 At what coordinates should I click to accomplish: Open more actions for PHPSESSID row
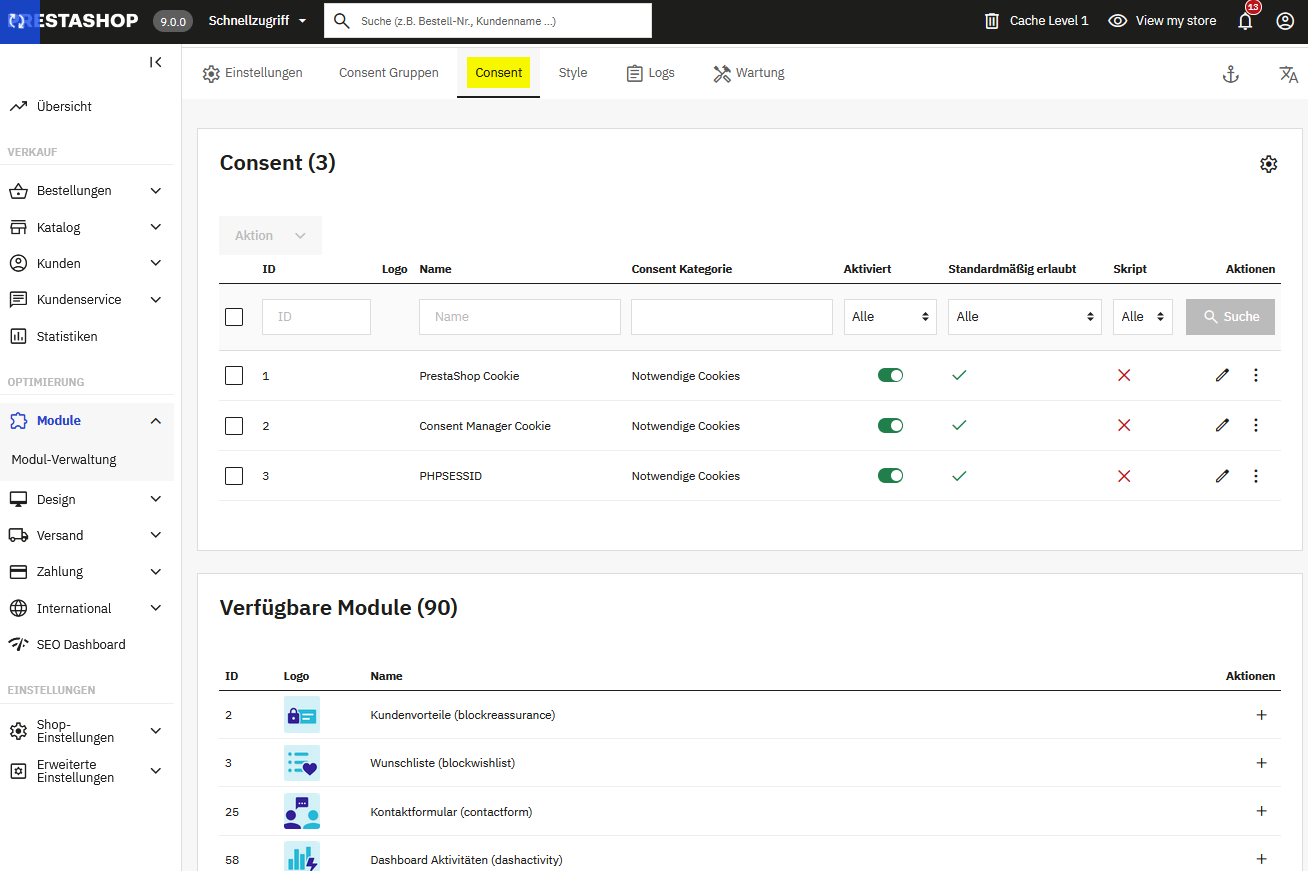coord(1256,476)
